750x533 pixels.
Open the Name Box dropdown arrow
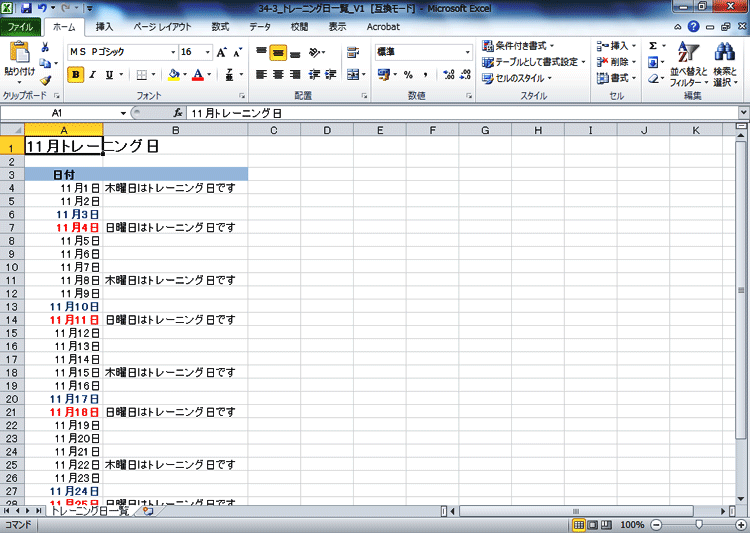pos(123,113)
